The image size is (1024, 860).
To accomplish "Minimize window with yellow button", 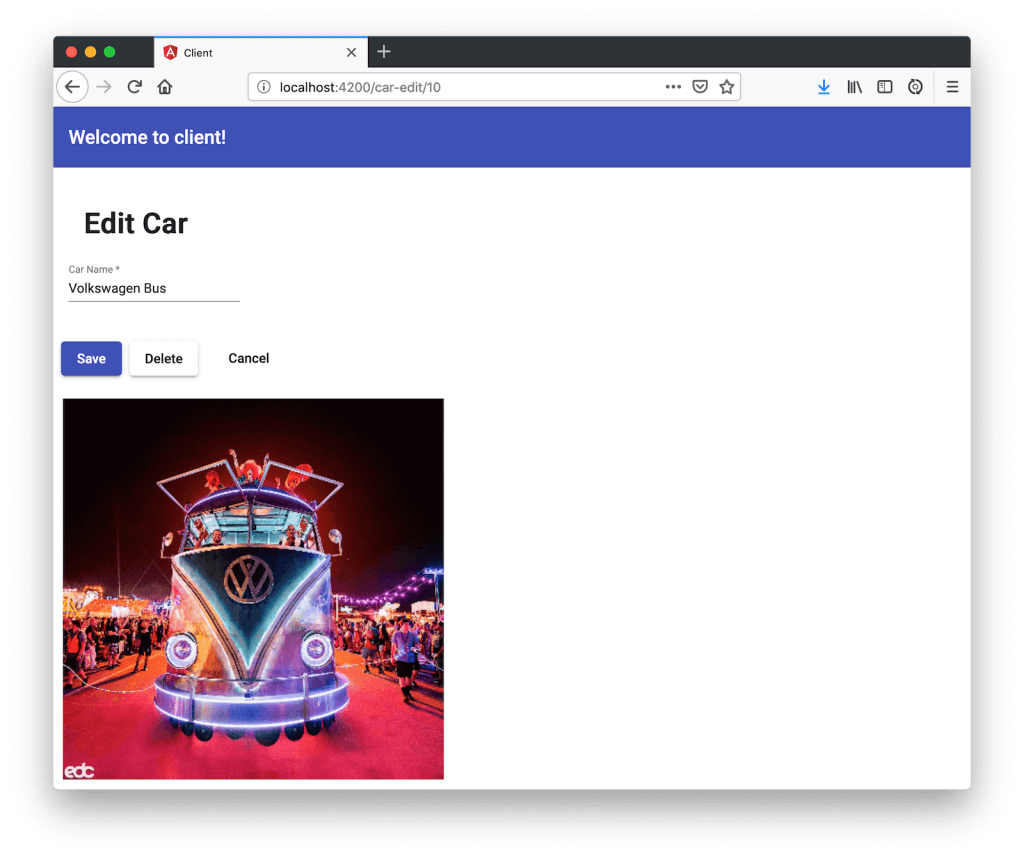I will point(91,52).
